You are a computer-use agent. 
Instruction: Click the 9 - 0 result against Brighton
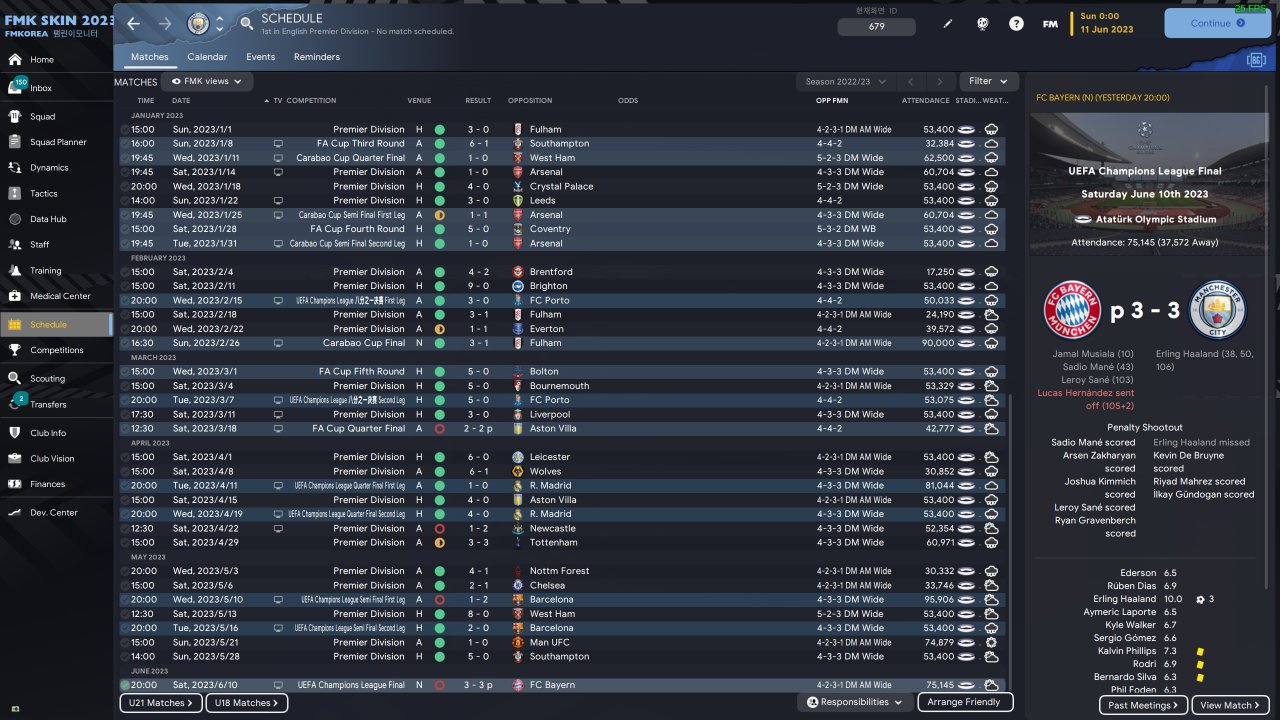[x=479, y=286]
